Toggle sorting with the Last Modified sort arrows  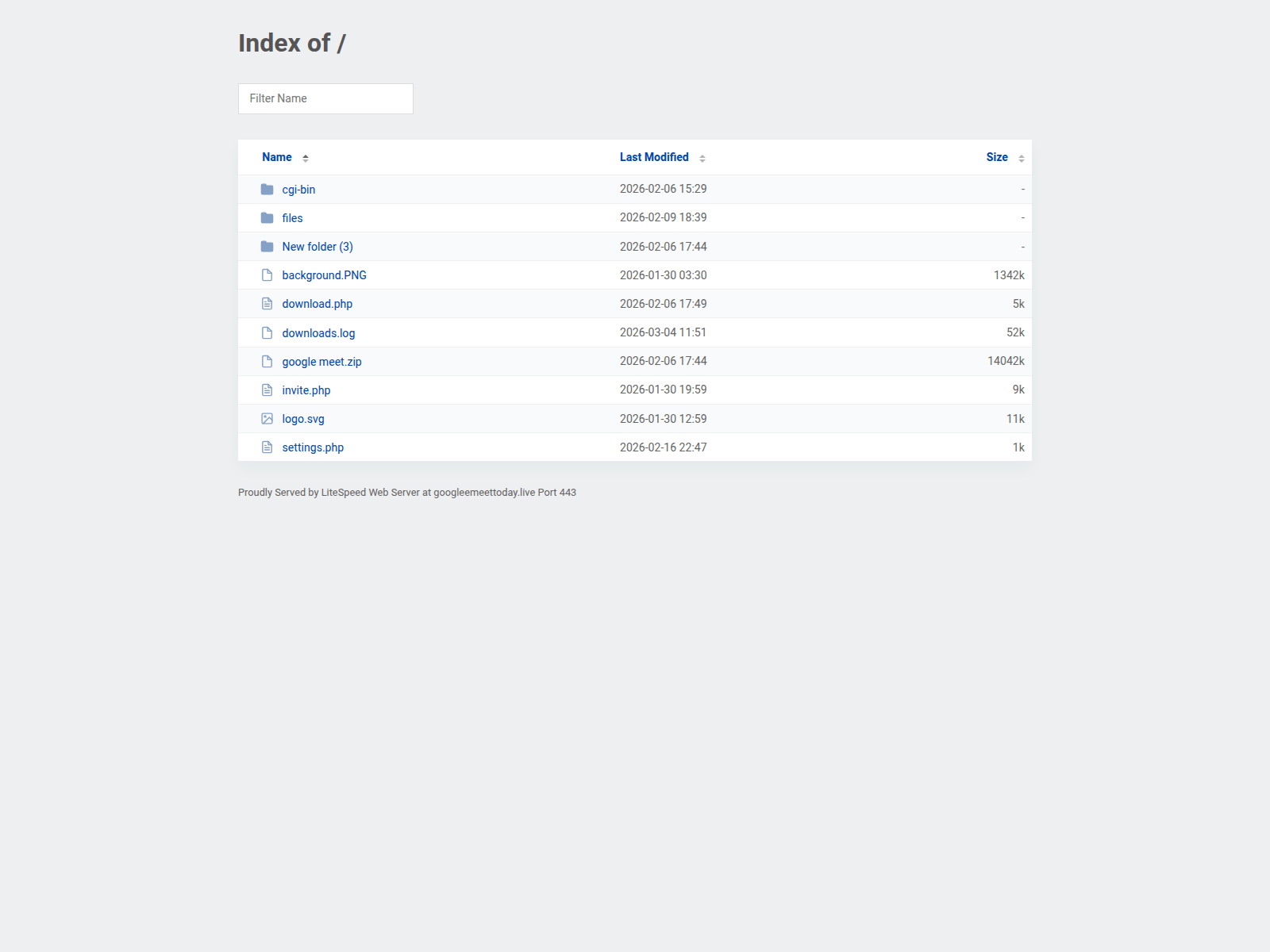pyautogui.click(x=702, y=157)
